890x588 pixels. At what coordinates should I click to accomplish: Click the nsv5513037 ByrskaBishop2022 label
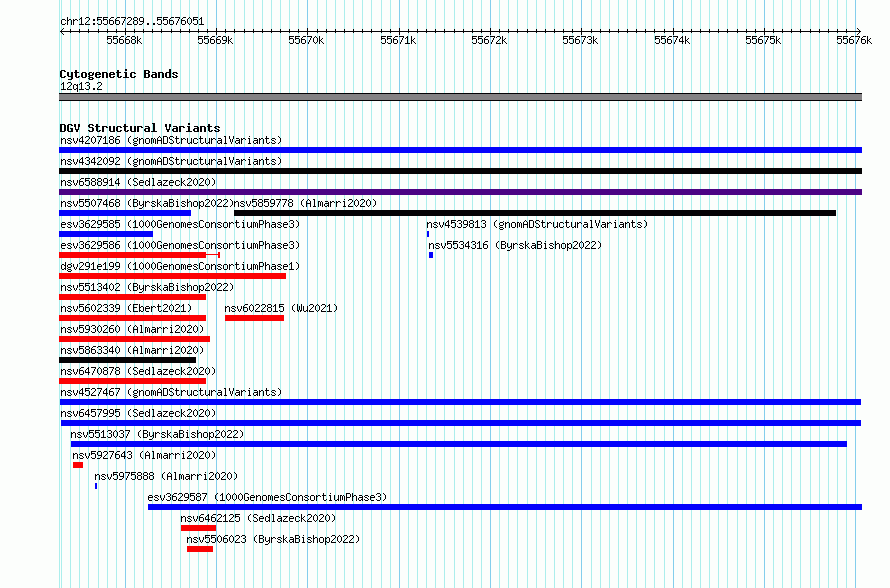coord(157,434)
